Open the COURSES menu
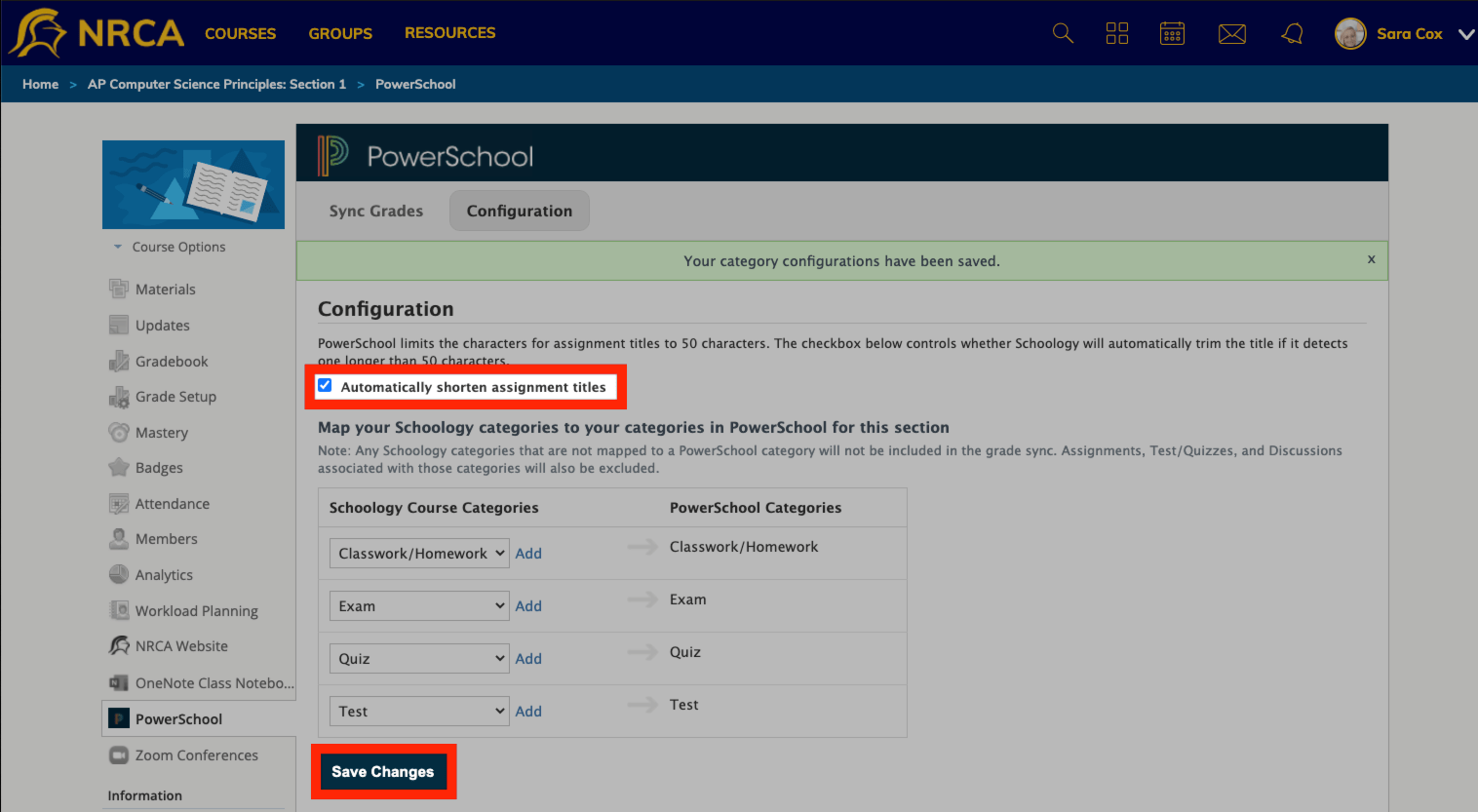 [x=240, y=33]
